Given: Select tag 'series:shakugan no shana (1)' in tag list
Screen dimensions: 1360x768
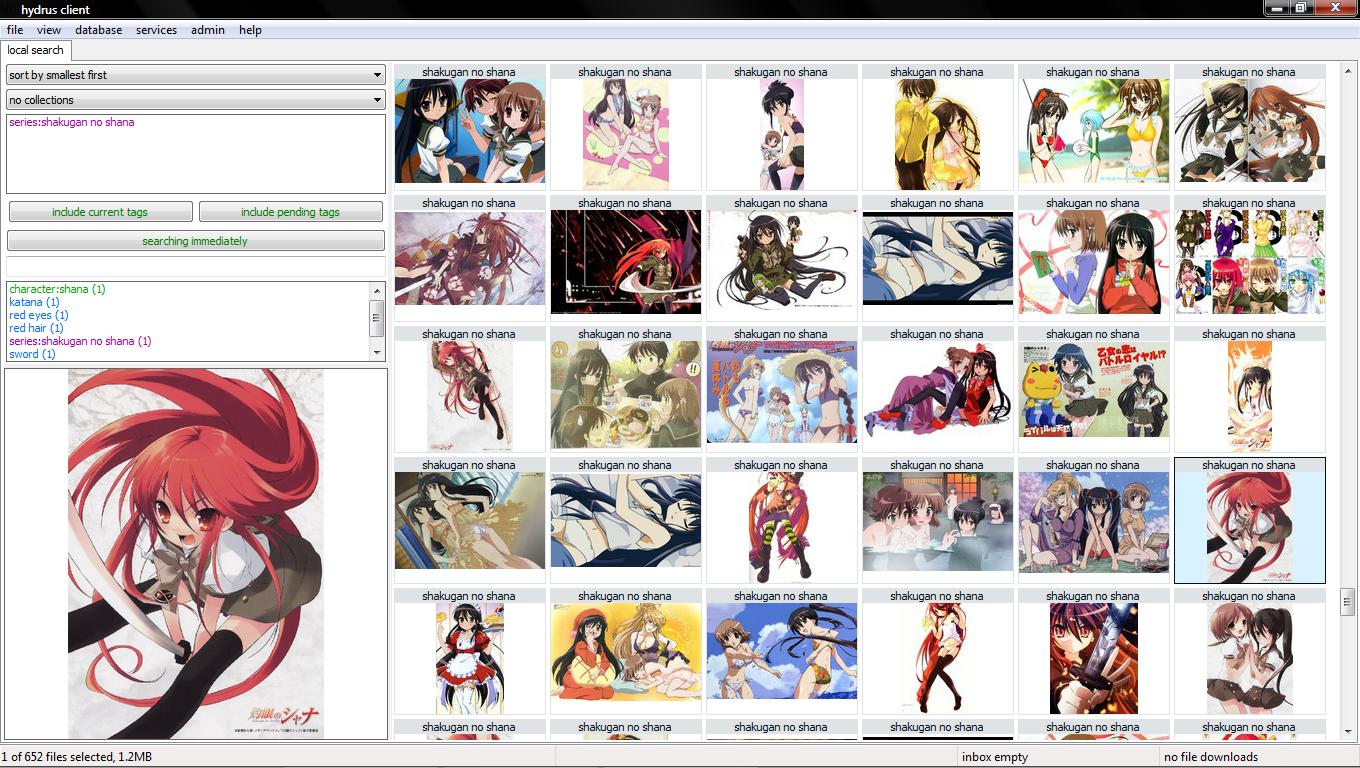Looking at the screenshot, I should [80, 341].
